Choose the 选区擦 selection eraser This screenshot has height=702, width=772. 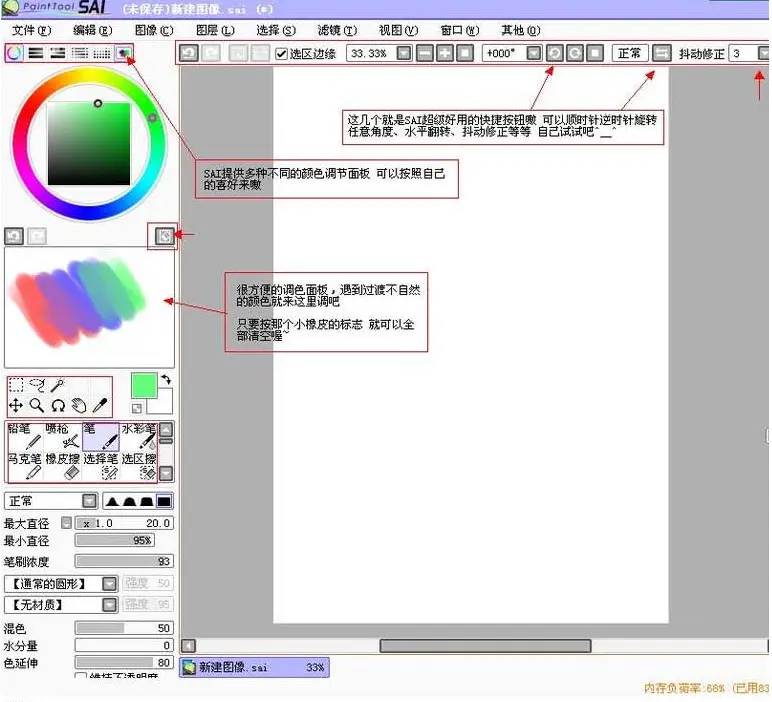[x=139, y=467]
